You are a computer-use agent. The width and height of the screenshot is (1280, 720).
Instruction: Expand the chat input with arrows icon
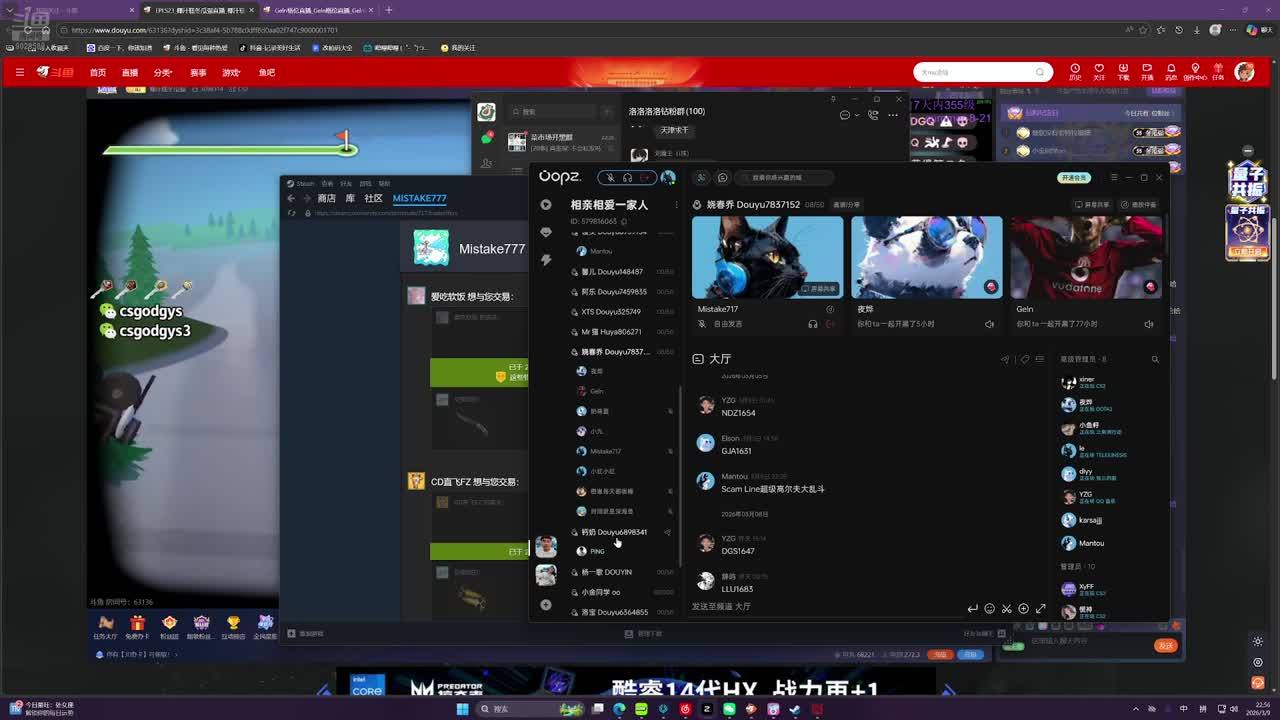[x=1040, y=608]
